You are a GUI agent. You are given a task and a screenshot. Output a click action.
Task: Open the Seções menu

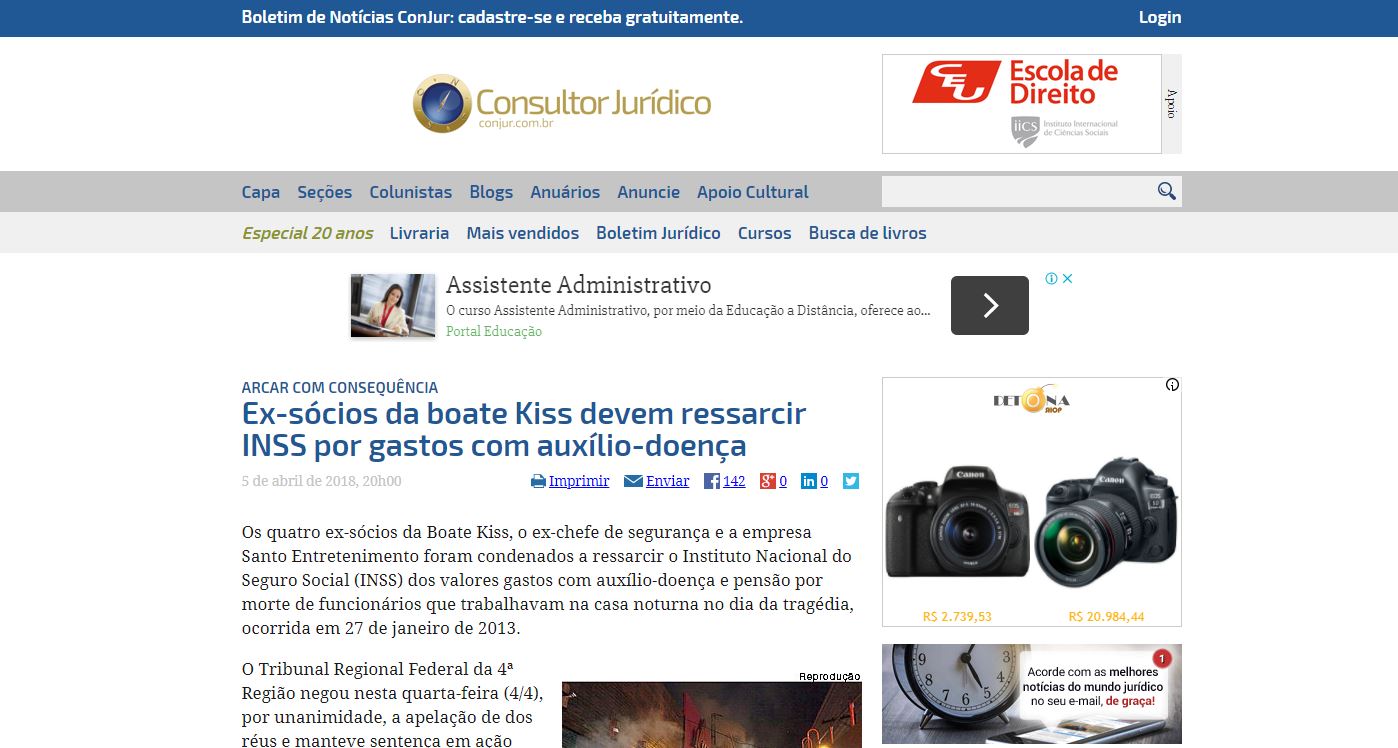(x=324, y=192)
